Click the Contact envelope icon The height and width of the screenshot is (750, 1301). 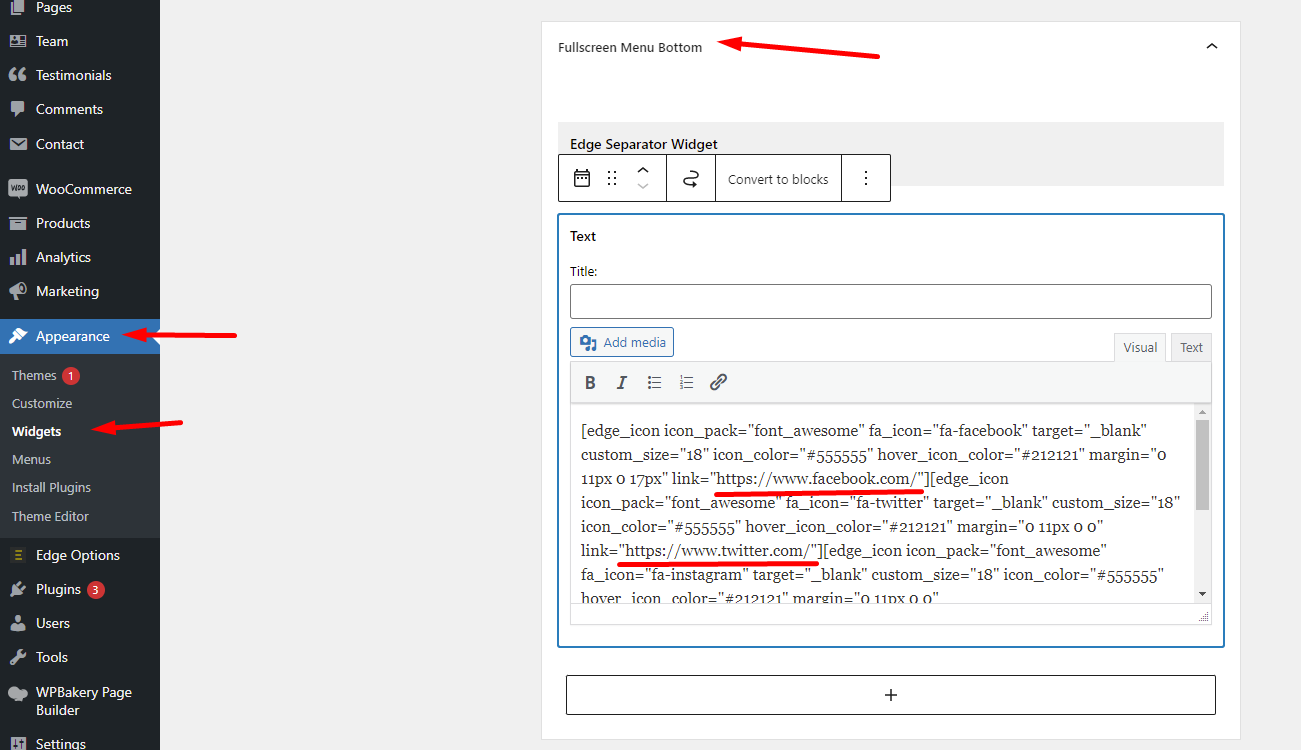[x=18, y=144]
